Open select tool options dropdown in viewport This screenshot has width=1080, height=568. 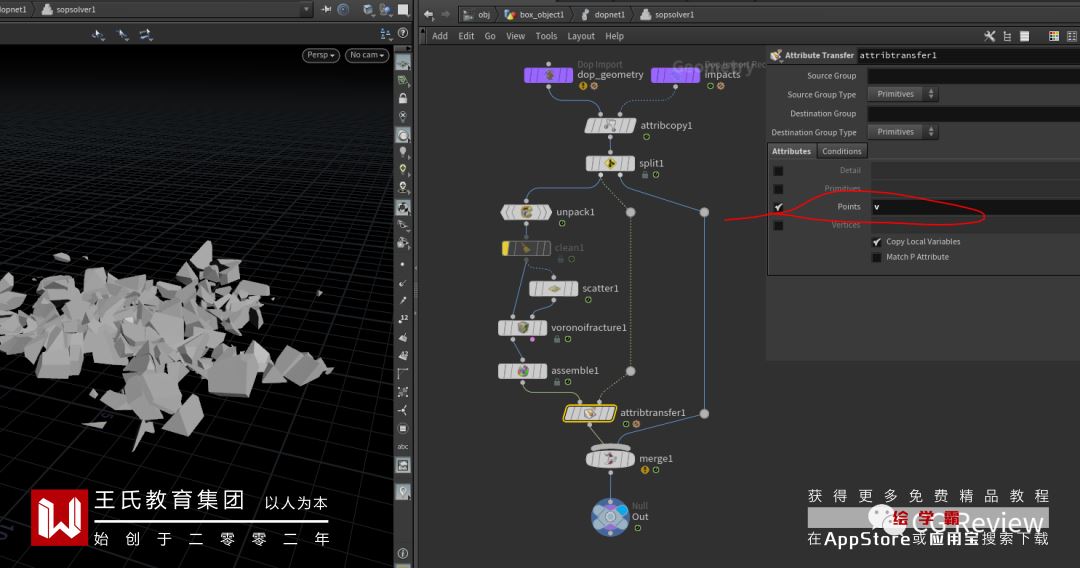[x=98, y=34]
